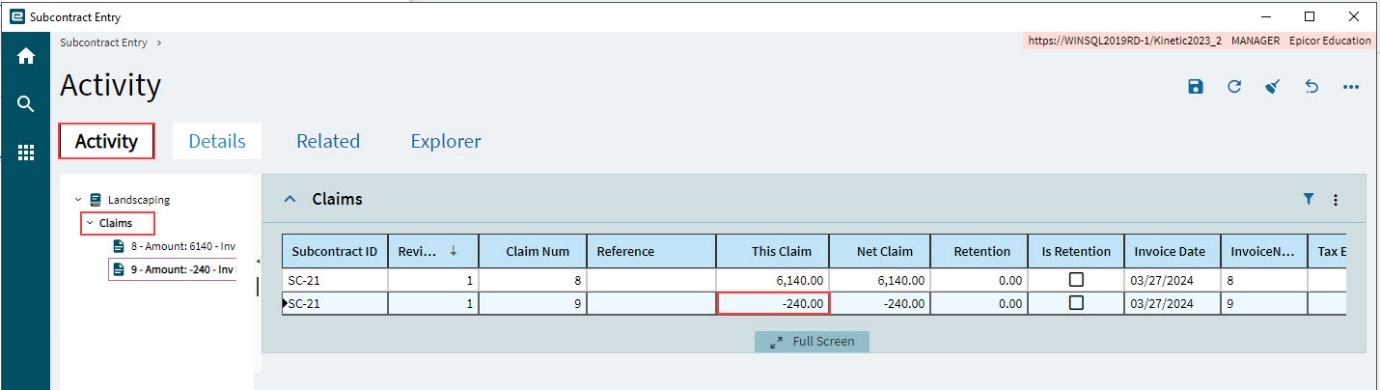This screenshot has width=1380, height=390.
Task: Click Claim Num cell with value 8
Action: [532, 280]
